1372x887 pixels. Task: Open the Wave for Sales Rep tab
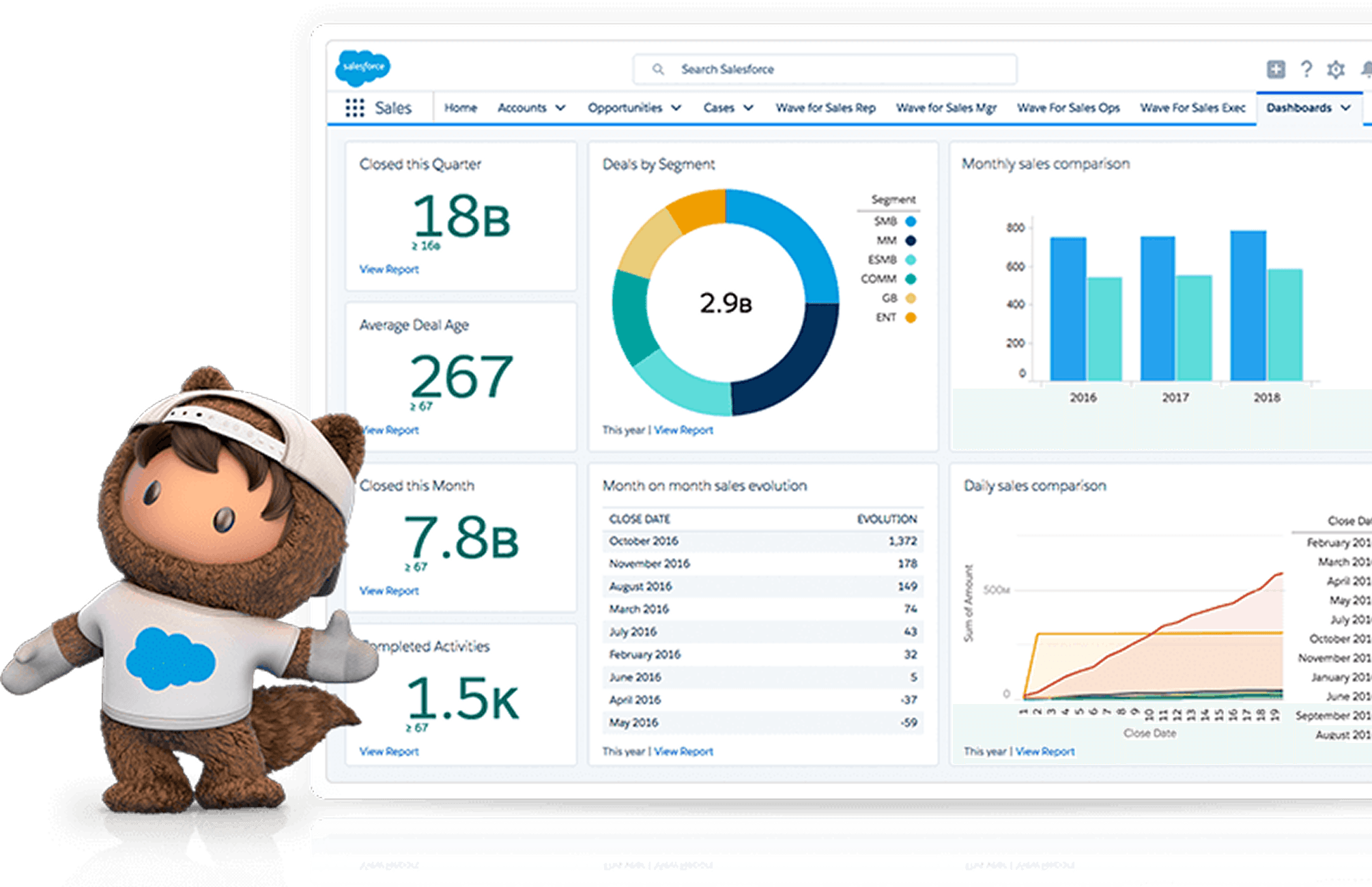click(825, 108)
